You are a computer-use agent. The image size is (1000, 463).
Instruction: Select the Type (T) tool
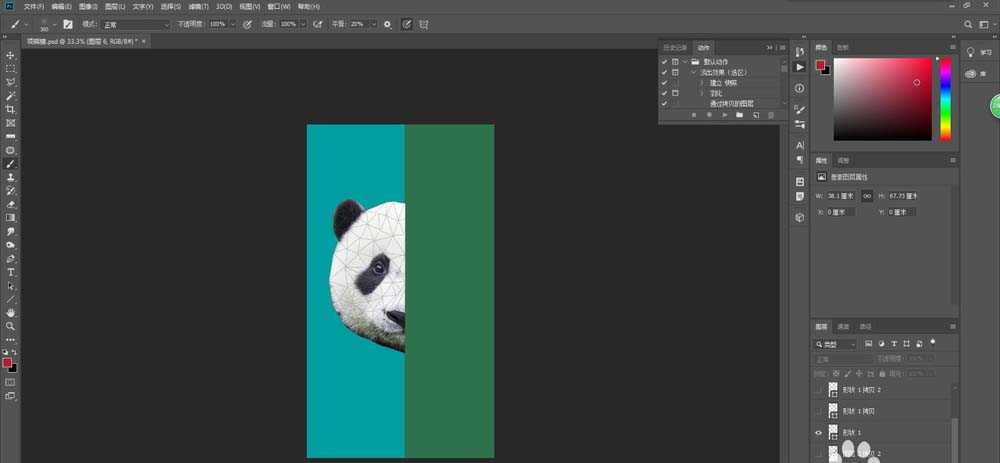(x=11, y=272)
